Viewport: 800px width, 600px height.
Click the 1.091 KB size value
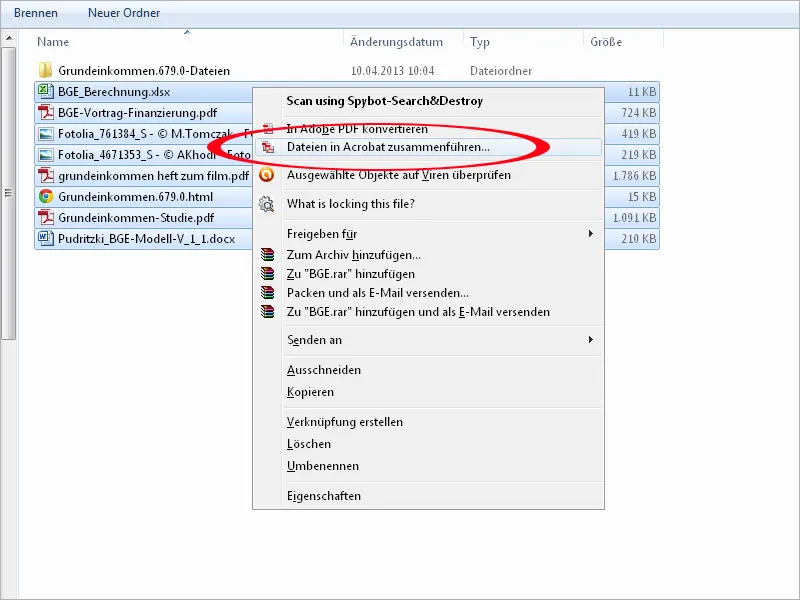pos(634,218)
